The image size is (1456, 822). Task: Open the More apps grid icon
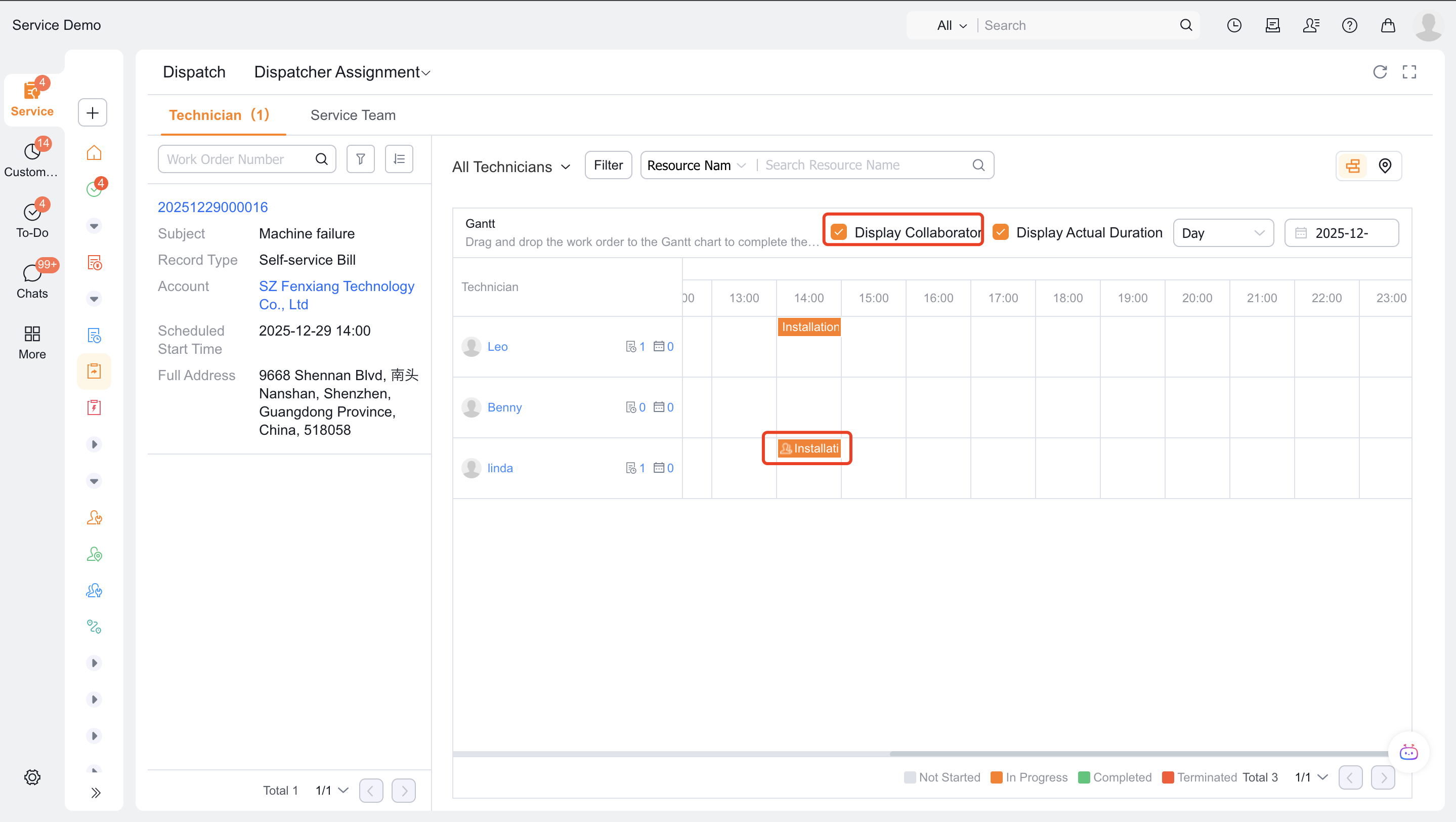[32, 334]
